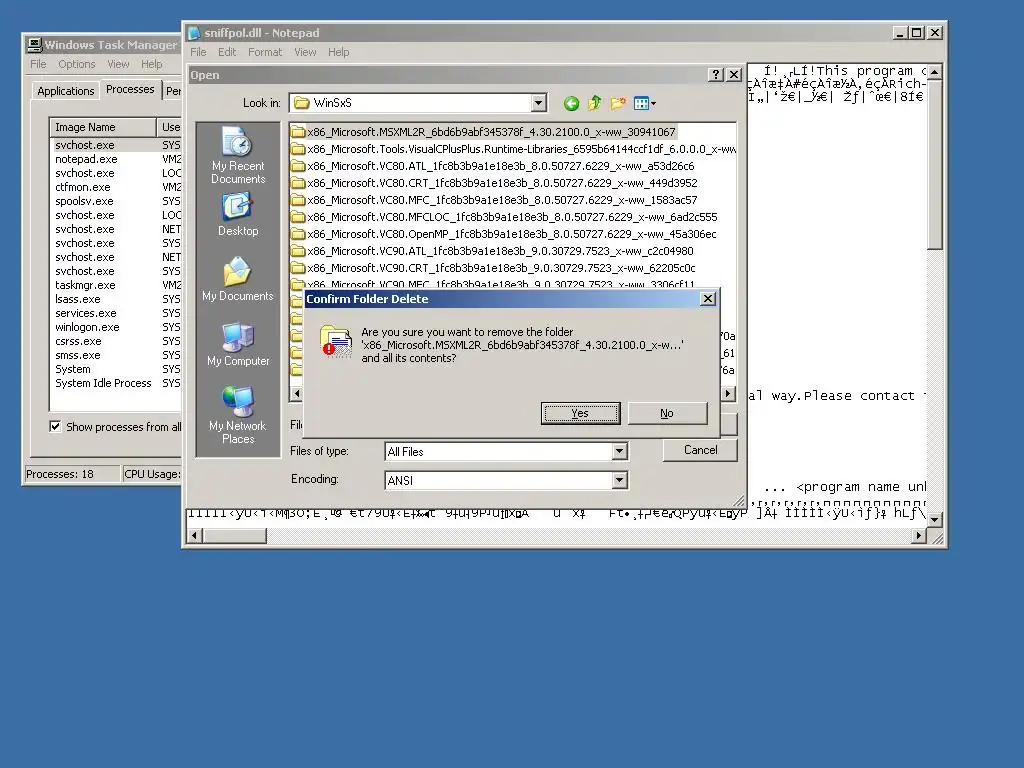
Task: Go up one folder level icon
Action: click(x=594, y=103)
